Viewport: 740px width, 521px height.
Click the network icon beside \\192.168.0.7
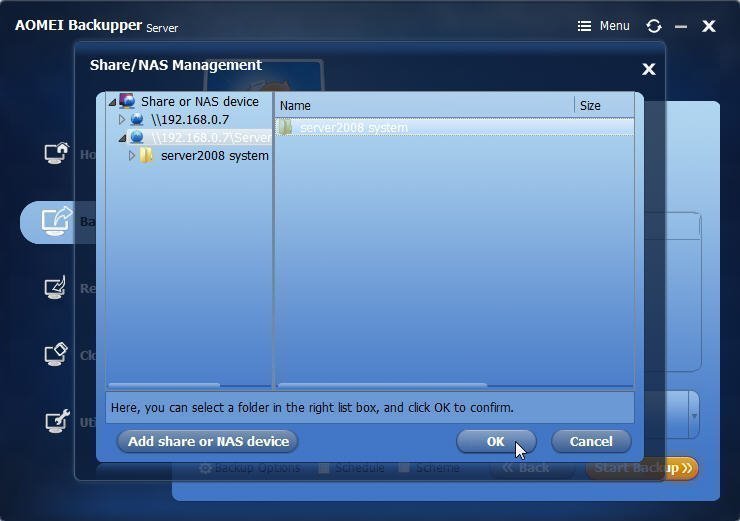pos(137,119)
